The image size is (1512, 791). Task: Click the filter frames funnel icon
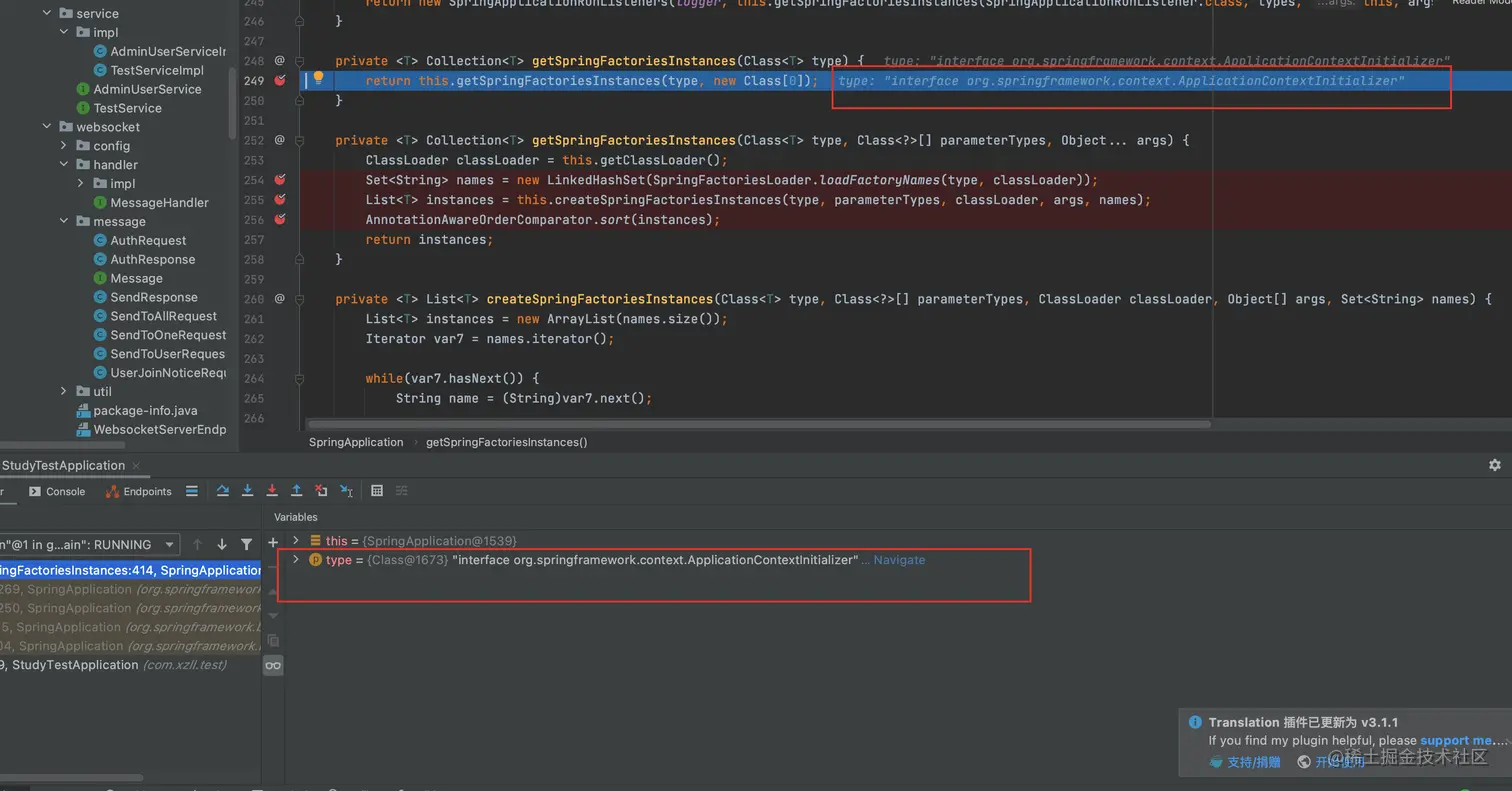247,545
